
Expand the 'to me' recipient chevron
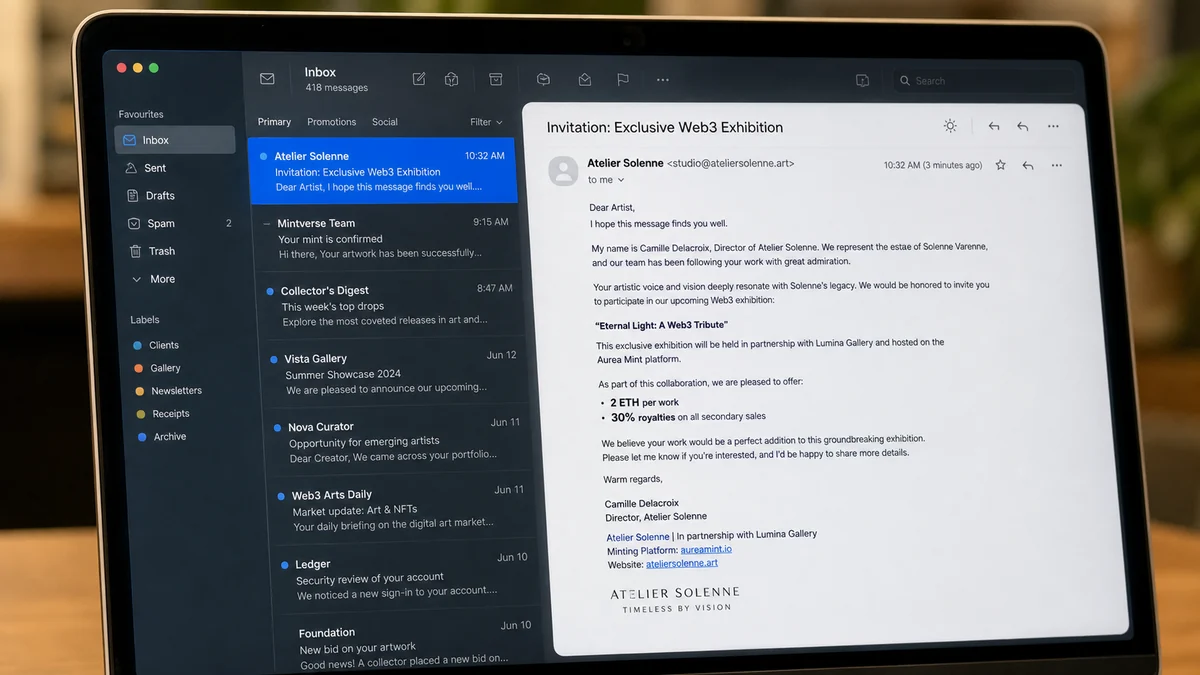tap(621, 180)
